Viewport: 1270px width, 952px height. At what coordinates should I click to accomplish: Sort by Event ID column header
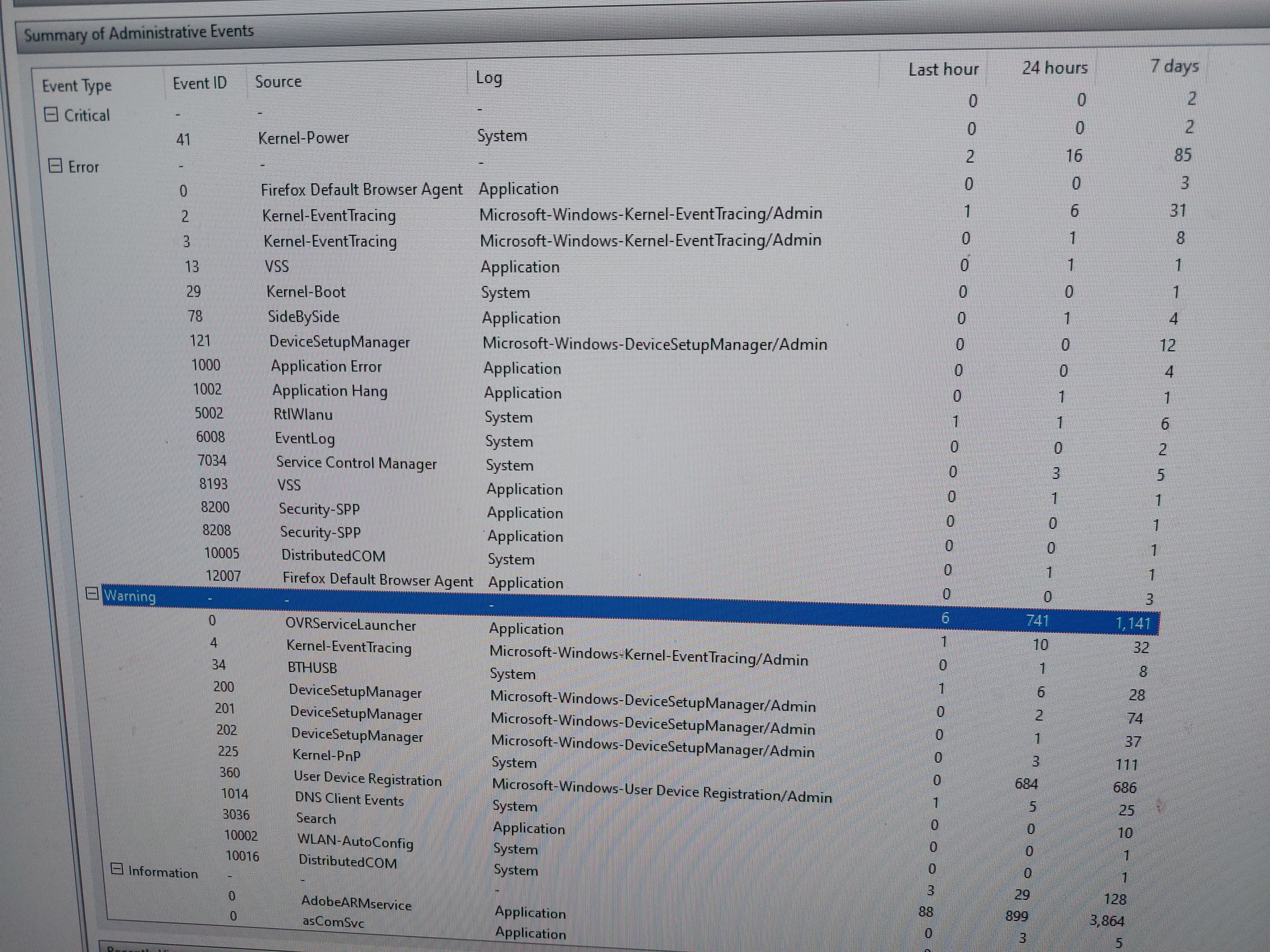point(199,83)
